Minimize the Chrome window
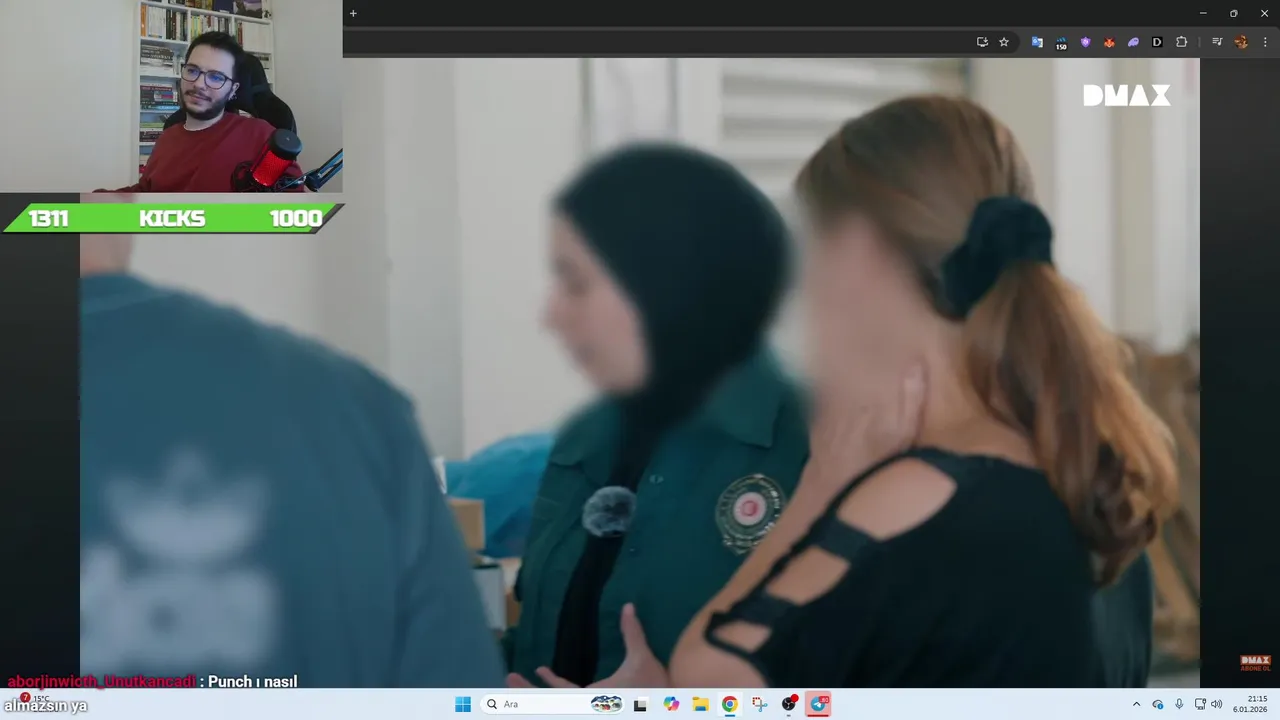Viewport: 1280px width, 720px height. click(1203, 13)
